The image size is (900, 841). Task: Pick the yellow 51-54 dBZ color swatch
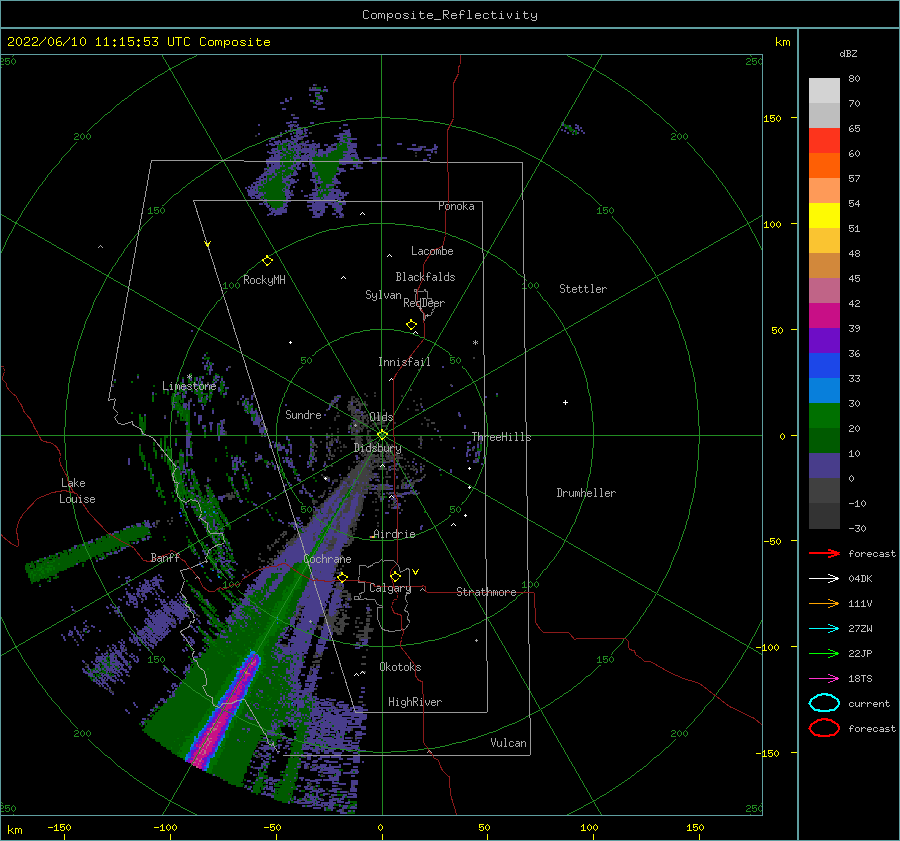[824, 216]
